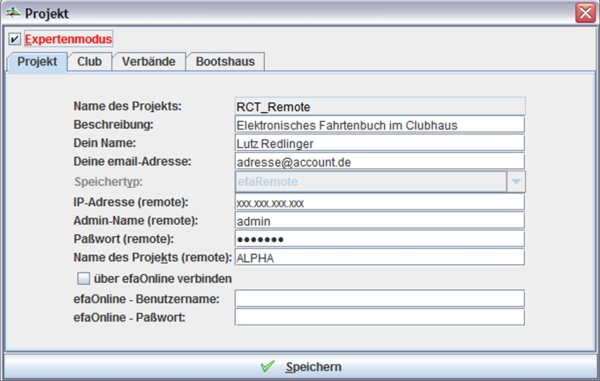Click the efaRemote combo box field
Image resolution: width=600 pixels, height=381 pixels.
[x=371, y=181]
